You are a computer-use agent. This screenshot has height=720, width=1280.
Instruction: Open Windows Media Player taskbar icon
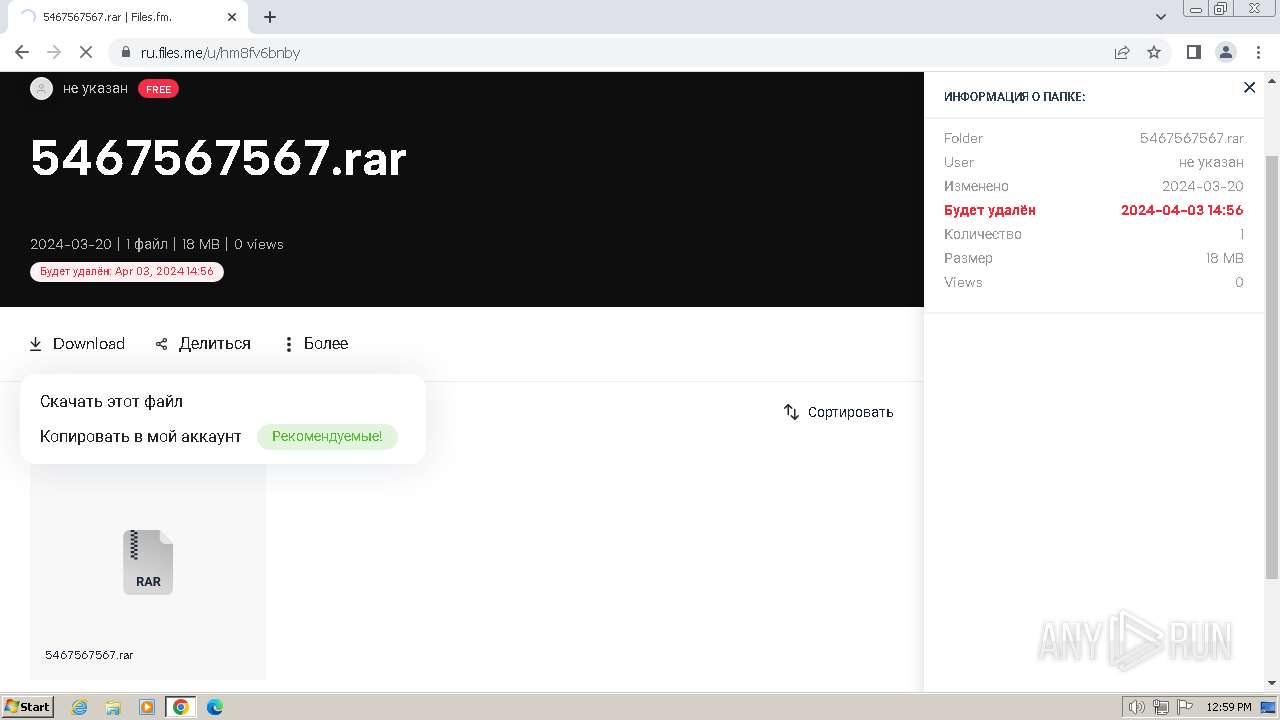point(147,707)
